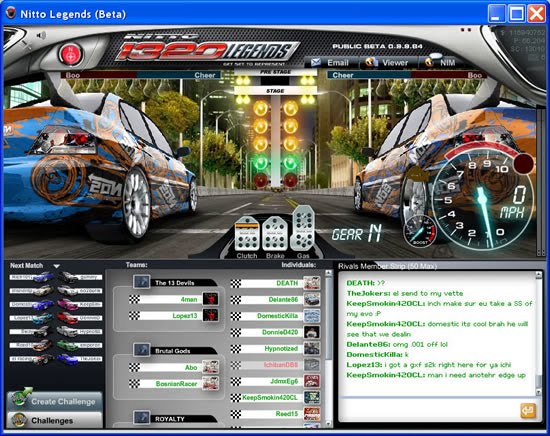Open the Brutal Gods team icon
The height and width of the screenshot is (436, 550).
click(x=142, y=349)
